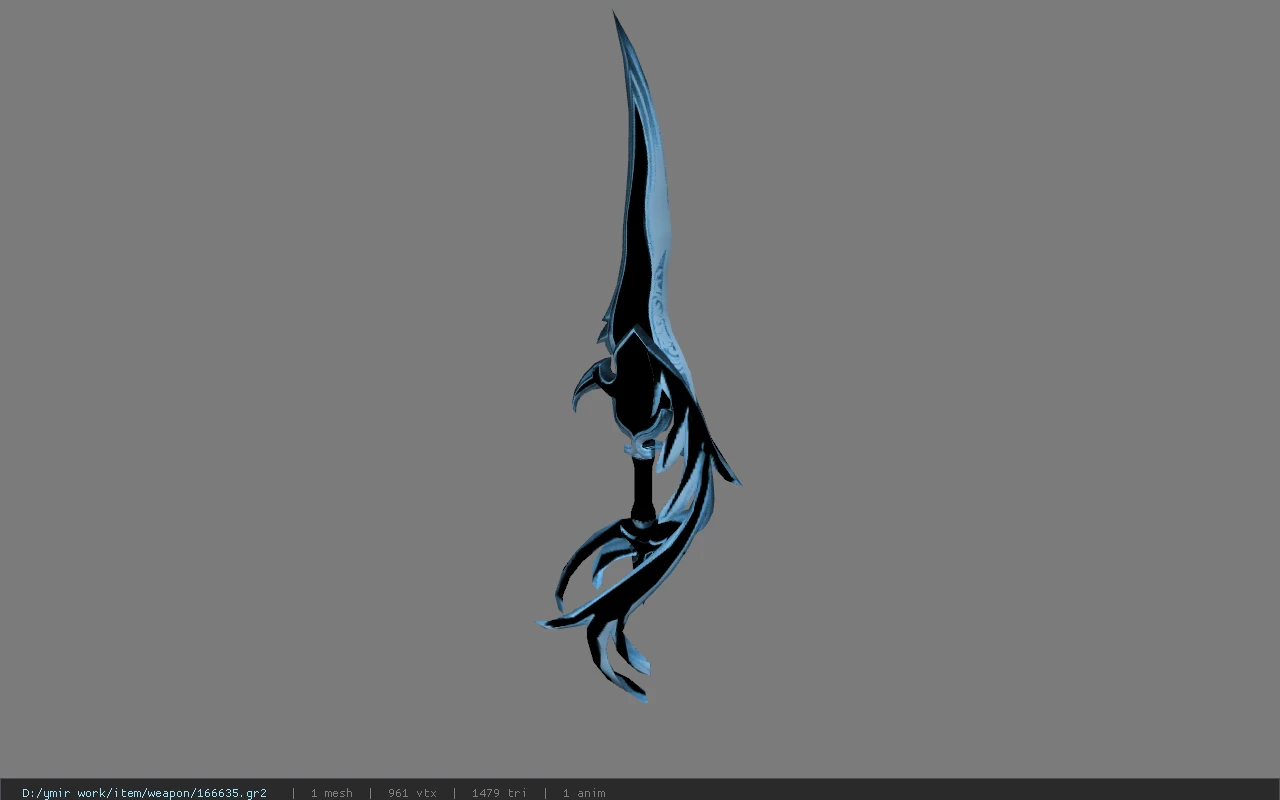Viewport: 1280px width, 800px height.
Task: Click the '1479 tri' triangle count
Action: pos(498,793)
